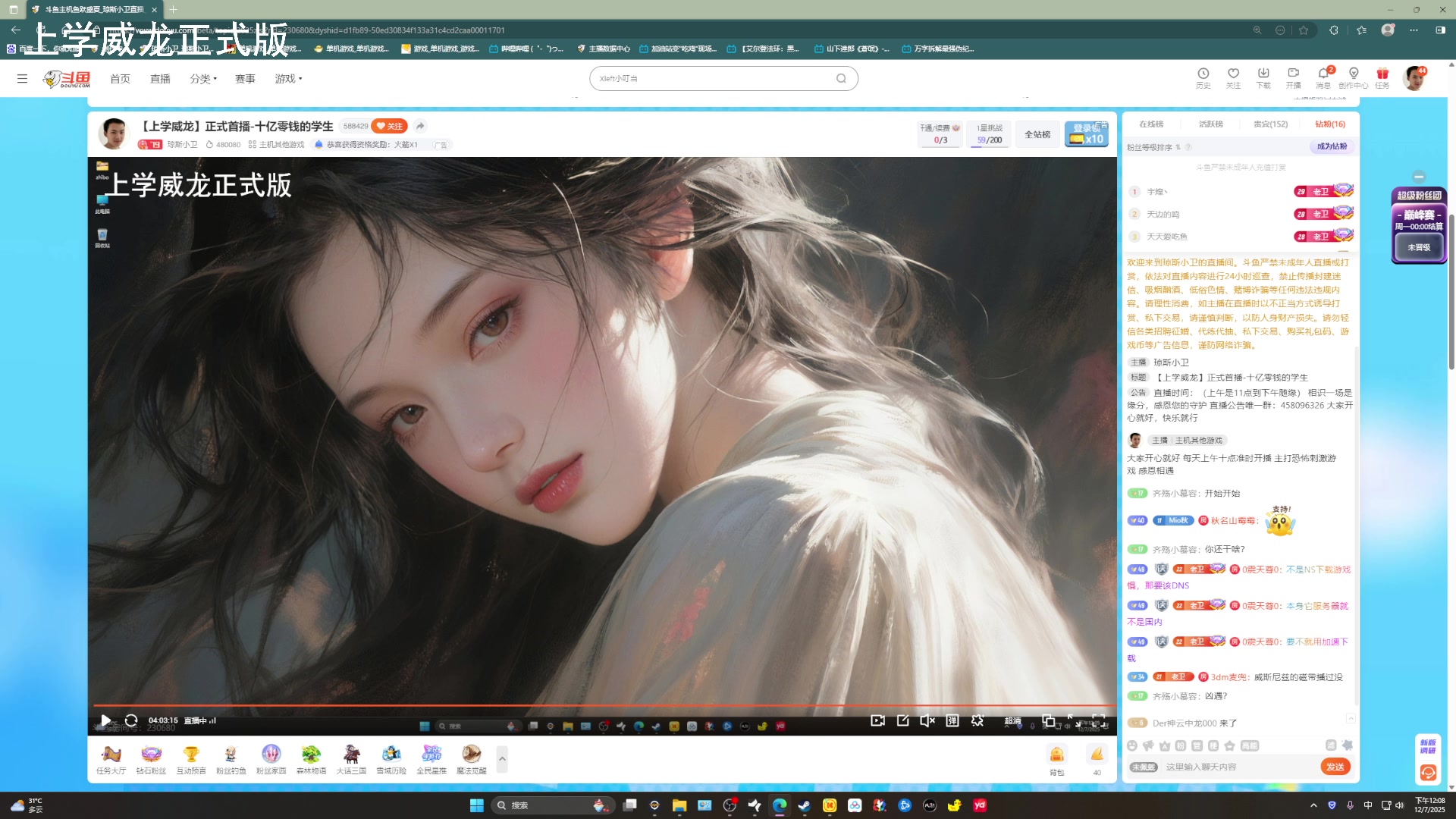Toggle the 高能 chat button
1456x819 pixels.
click(1249, 745)
